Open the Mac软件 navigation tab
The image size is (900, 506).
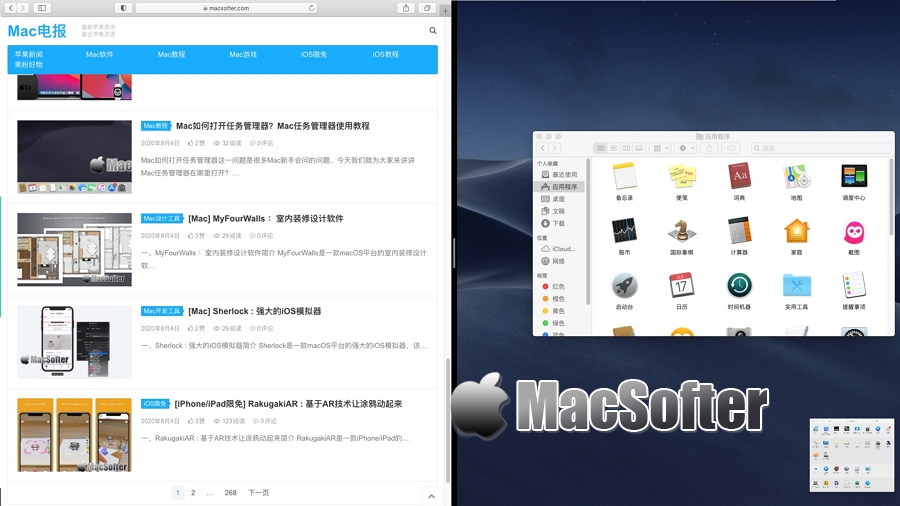[x=99, y=55]
